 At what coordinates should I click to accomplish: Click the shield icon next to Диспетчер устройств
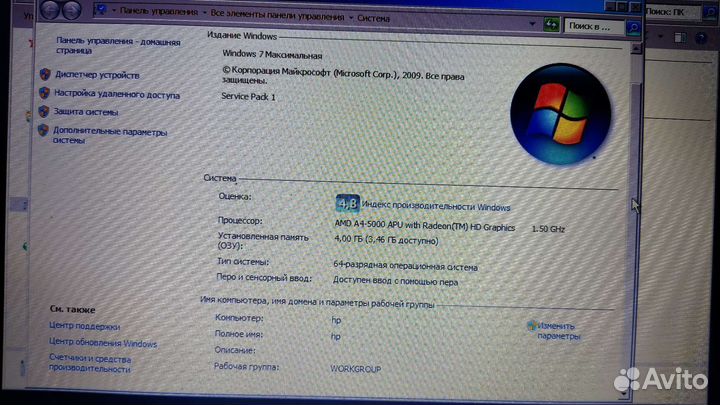[45, 74]
